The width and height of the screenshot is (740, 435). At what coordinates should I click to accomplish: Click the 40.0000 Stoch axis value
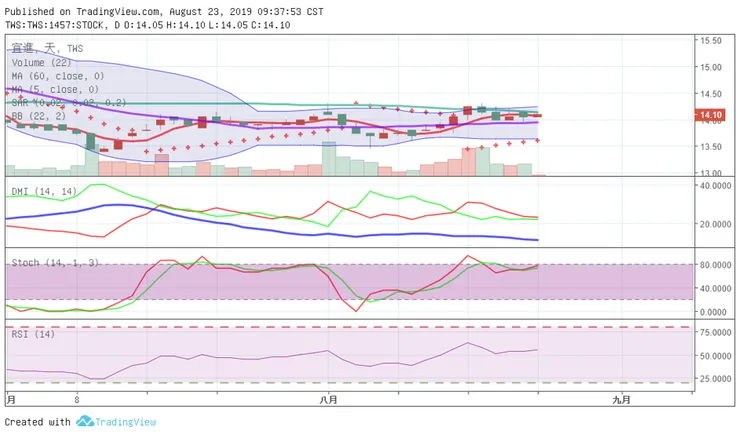click(x=715, y=288)
